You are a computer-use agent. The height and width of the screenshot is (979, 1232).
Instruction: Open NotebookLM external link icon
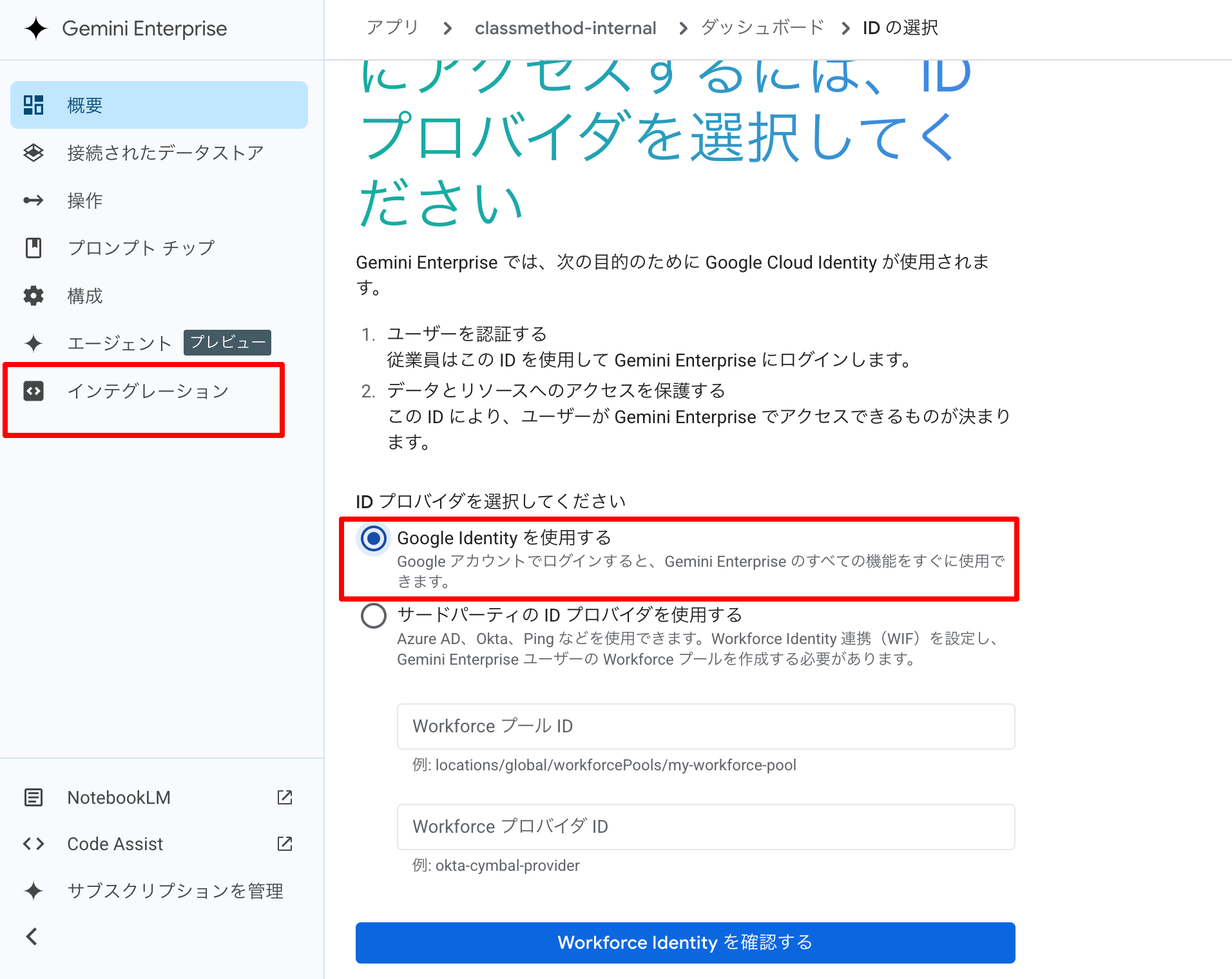coord(284,797)
